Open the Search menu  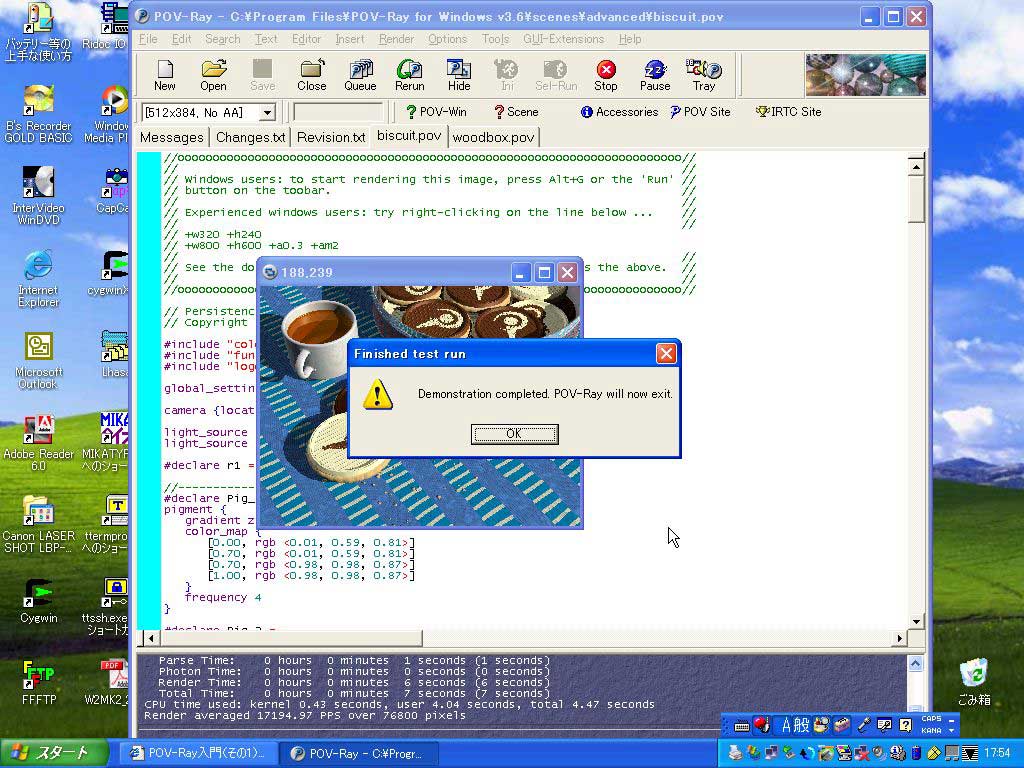coord(223,39)
